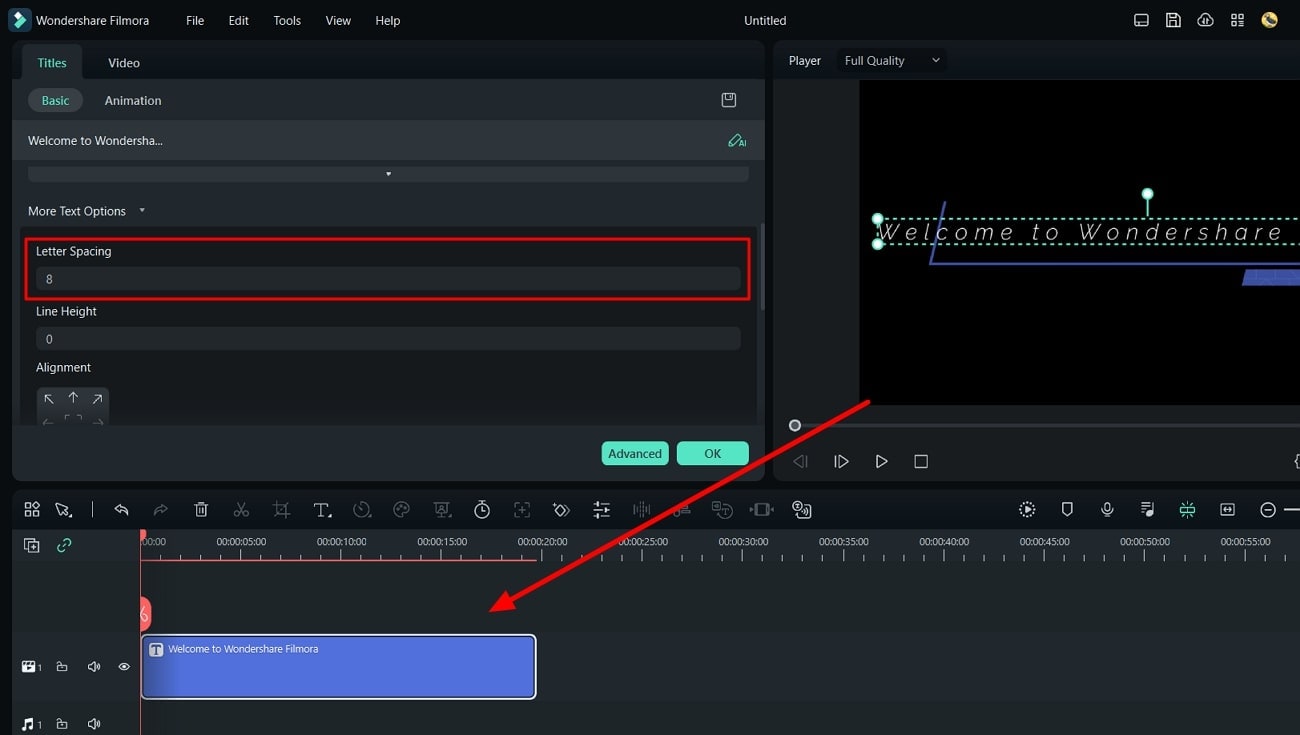
Task: Click the Letter Spacing input field
Action: [x=388, y=279]
